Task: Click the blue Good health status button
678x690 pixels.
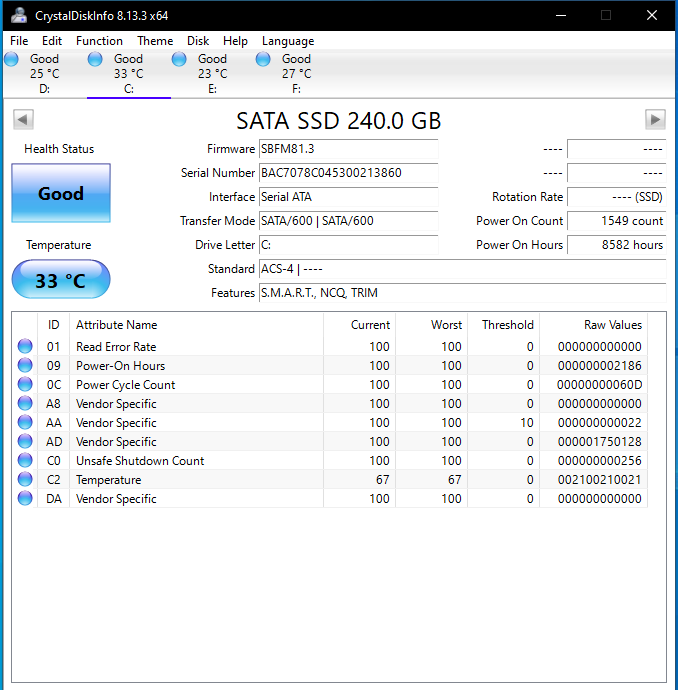Action: [61, 193]
